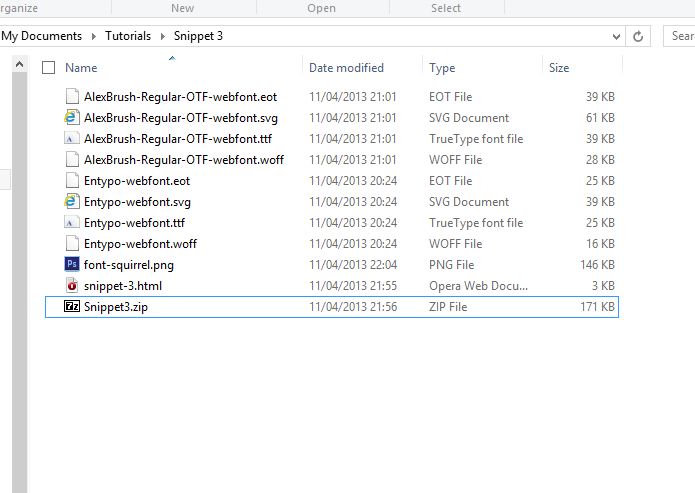Click the Entypo-webfont.eot file icon
Image resolution: width=695 pixels, height=493 pixels.
(72, 180)
